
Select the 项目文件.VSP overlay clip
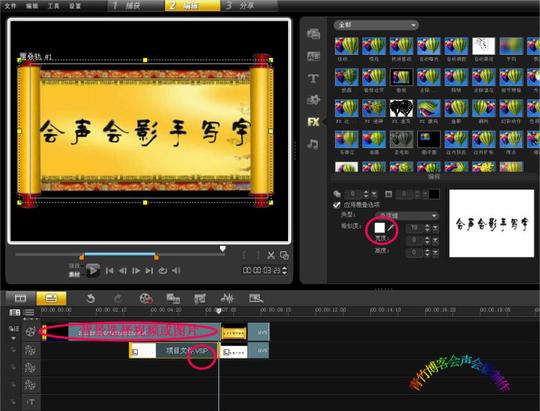coord(174,351)
